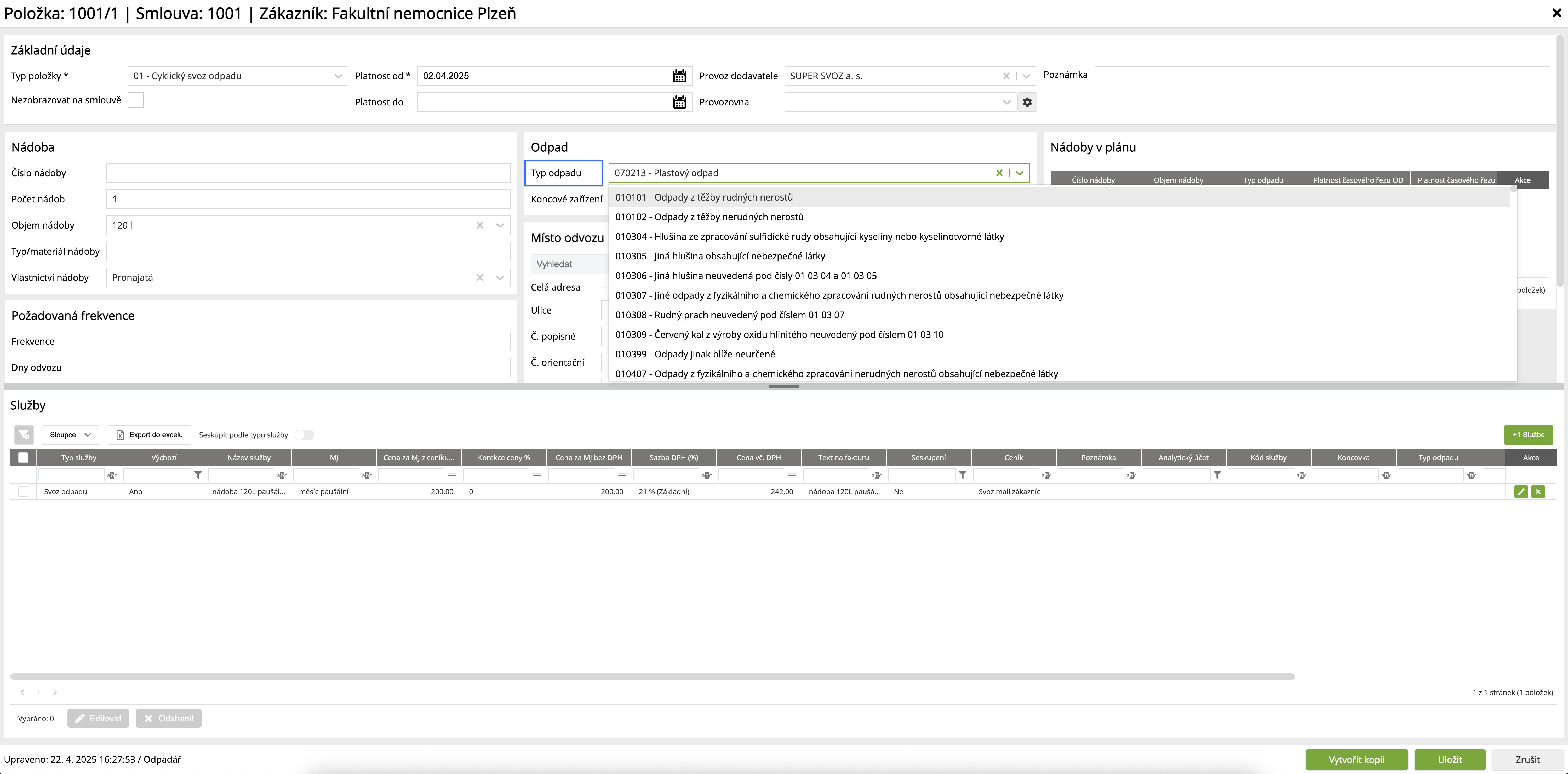The image size is (1568, 774).
Task: Delete service row with green X icon
Action: (1538, 491)
